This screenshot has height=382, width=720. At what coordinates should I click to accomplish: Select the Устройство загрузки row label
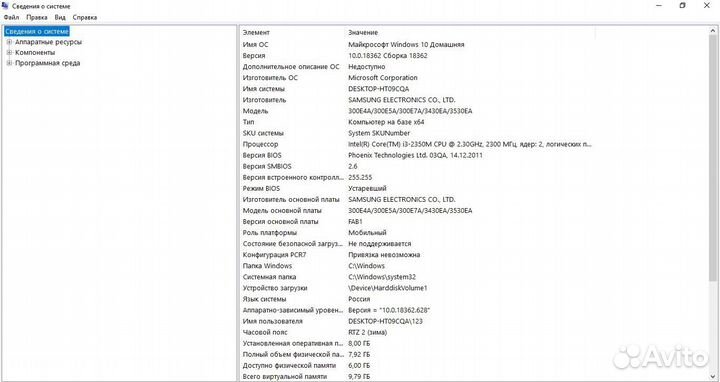pos(275,288)
